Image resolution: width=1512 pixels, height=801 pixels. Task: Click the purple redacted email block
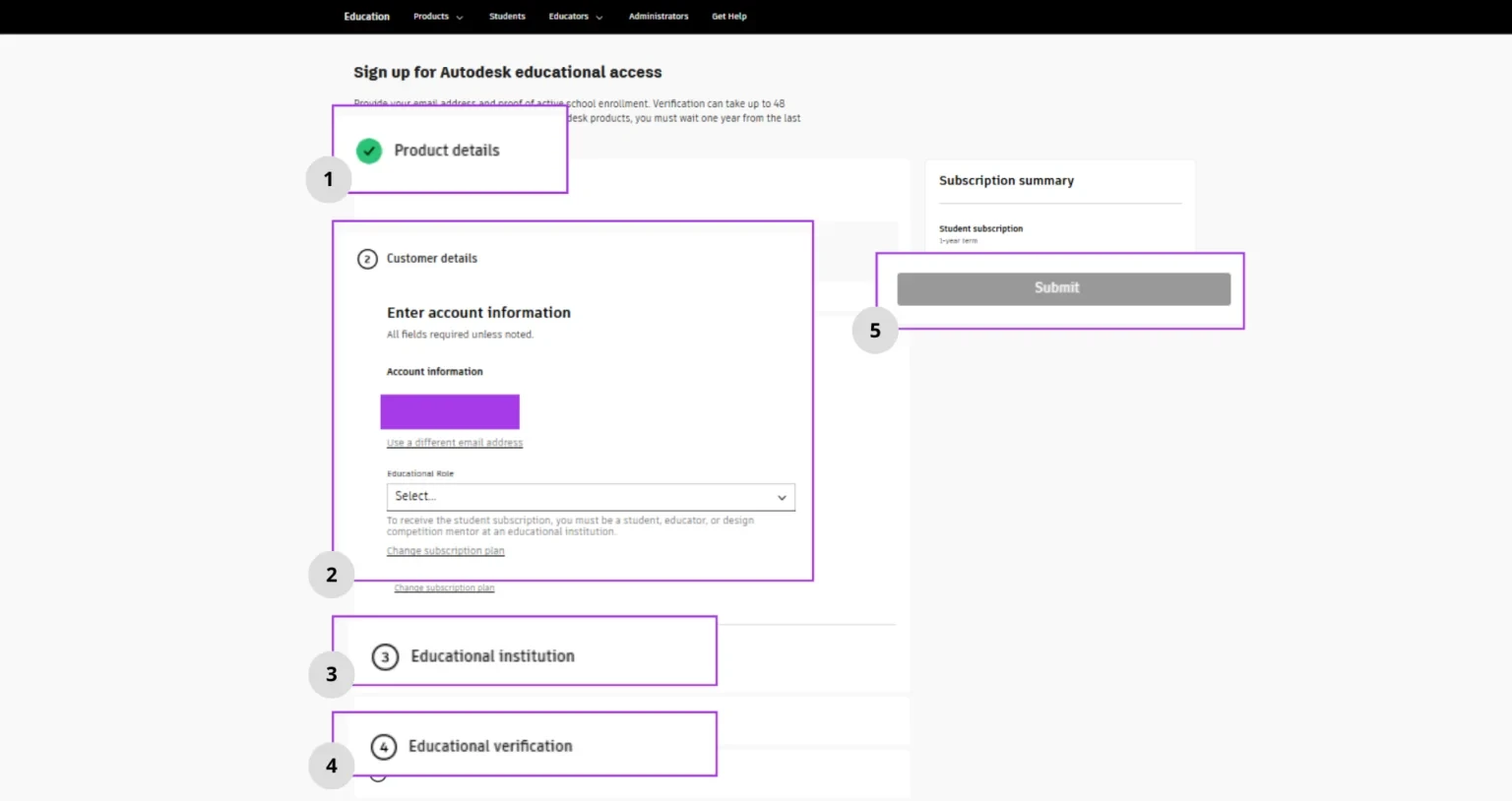click(x=450, y=411)
